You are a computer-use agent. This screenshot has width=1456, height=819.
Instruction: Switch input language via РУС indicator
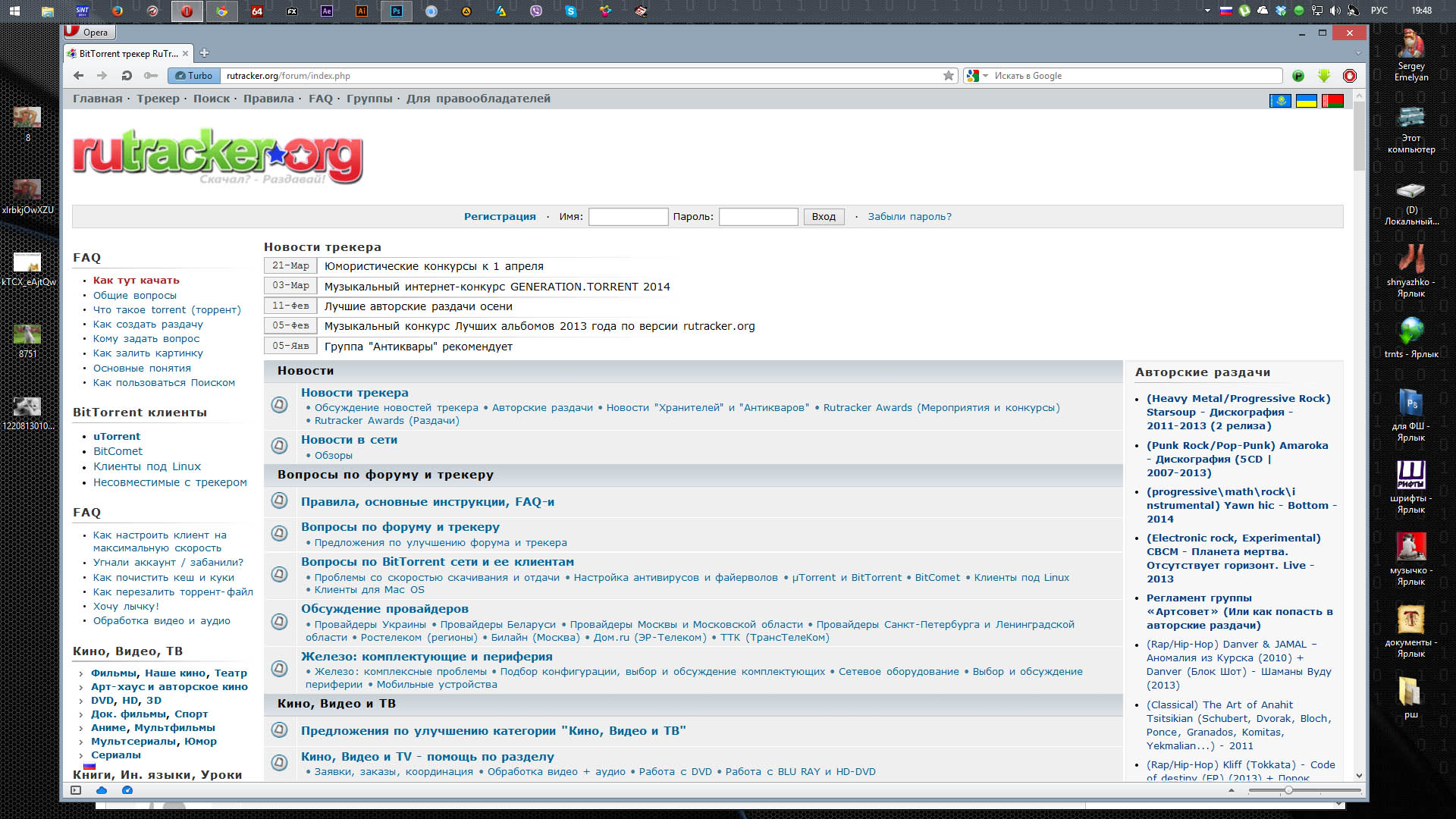tap(1379, 11)
